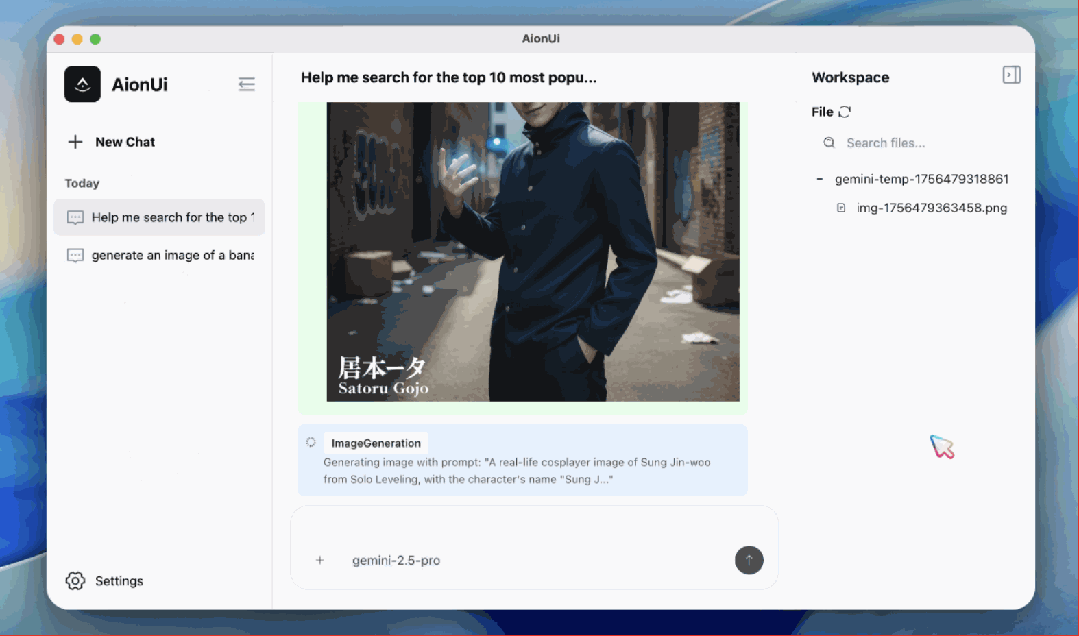1079x636 pixels.
Task: Open Settings
Action: pos(105,581)
